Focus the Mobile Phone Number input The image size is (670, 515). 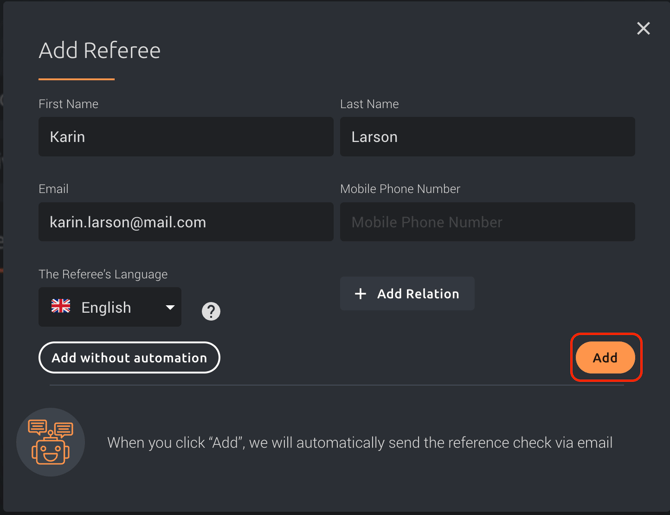click(487, 222)
